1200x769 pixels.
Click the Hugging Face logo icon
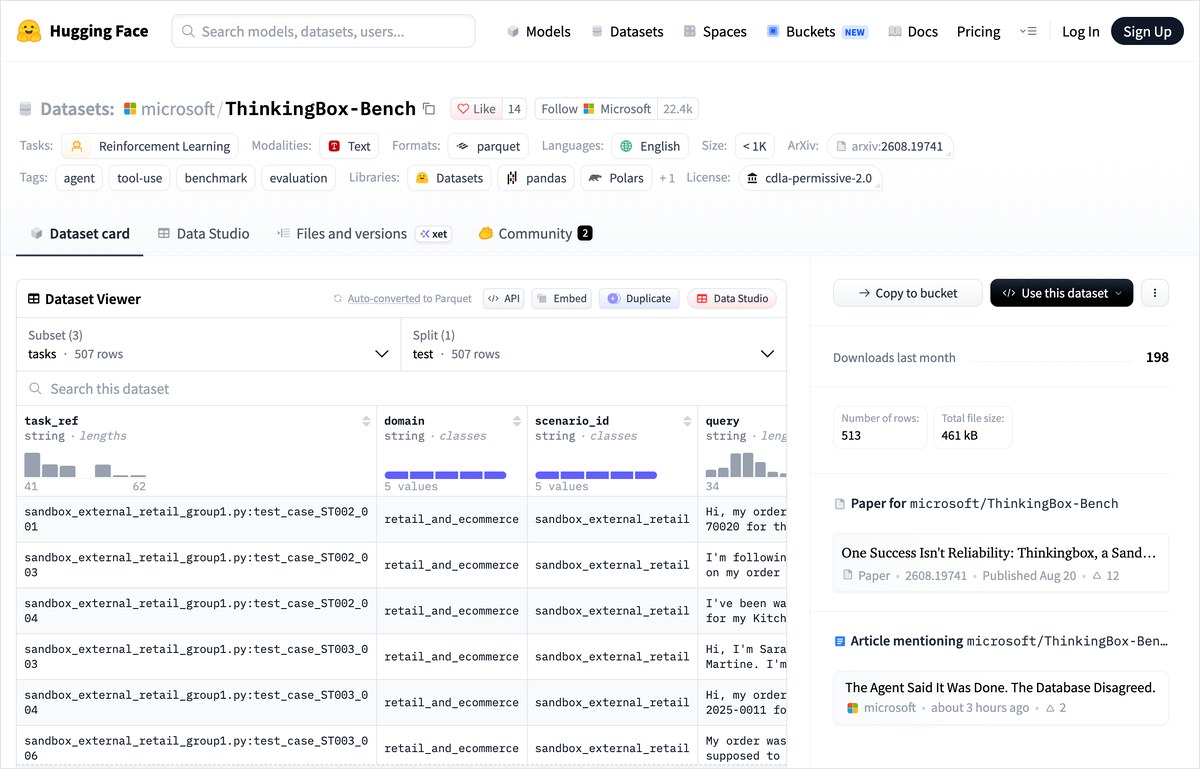28,31
